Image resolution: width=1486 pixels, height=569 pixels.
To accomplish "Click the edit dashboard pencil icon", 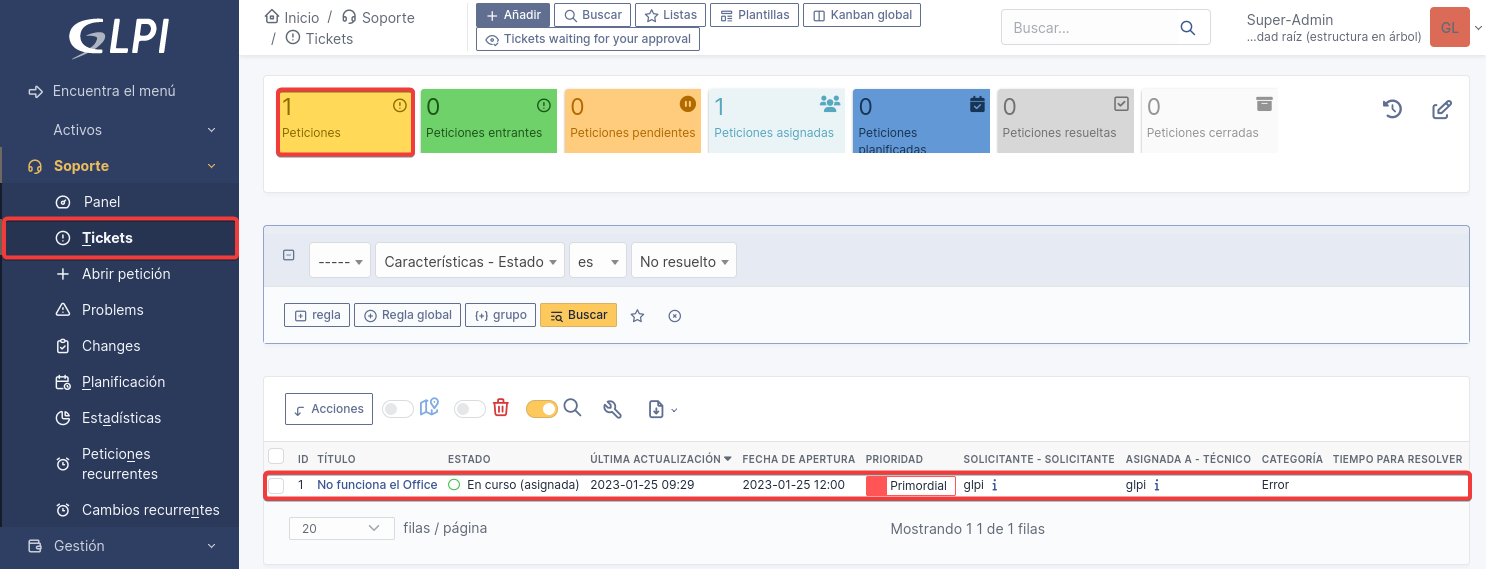I will pyautogui.click(x=1441, y=109).
